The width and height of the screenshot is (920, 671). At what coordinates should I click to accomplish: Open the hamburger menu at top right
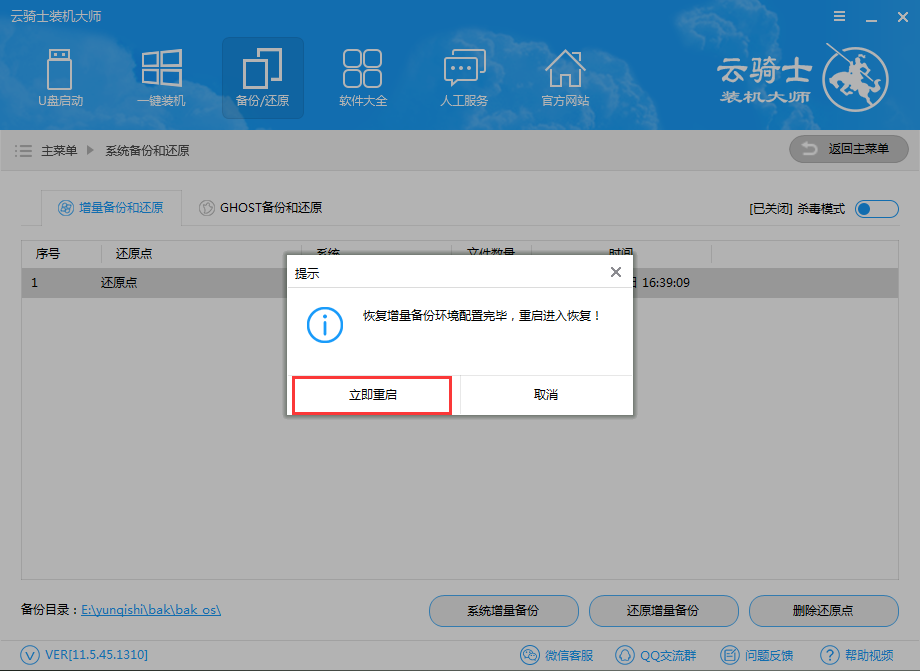838,15
